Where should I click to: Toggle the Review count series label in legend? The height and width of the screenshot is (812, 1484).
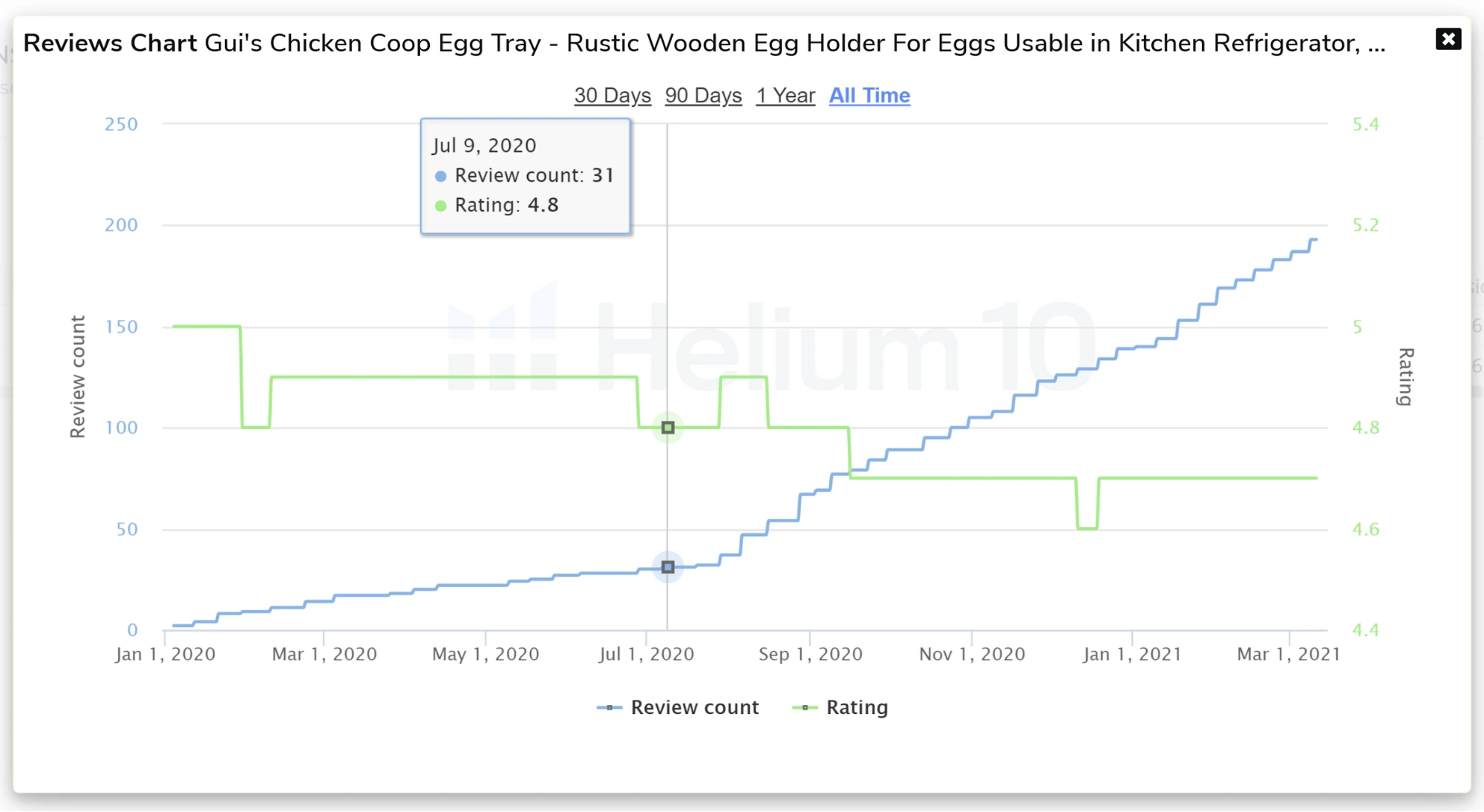[x=695, y=707]
